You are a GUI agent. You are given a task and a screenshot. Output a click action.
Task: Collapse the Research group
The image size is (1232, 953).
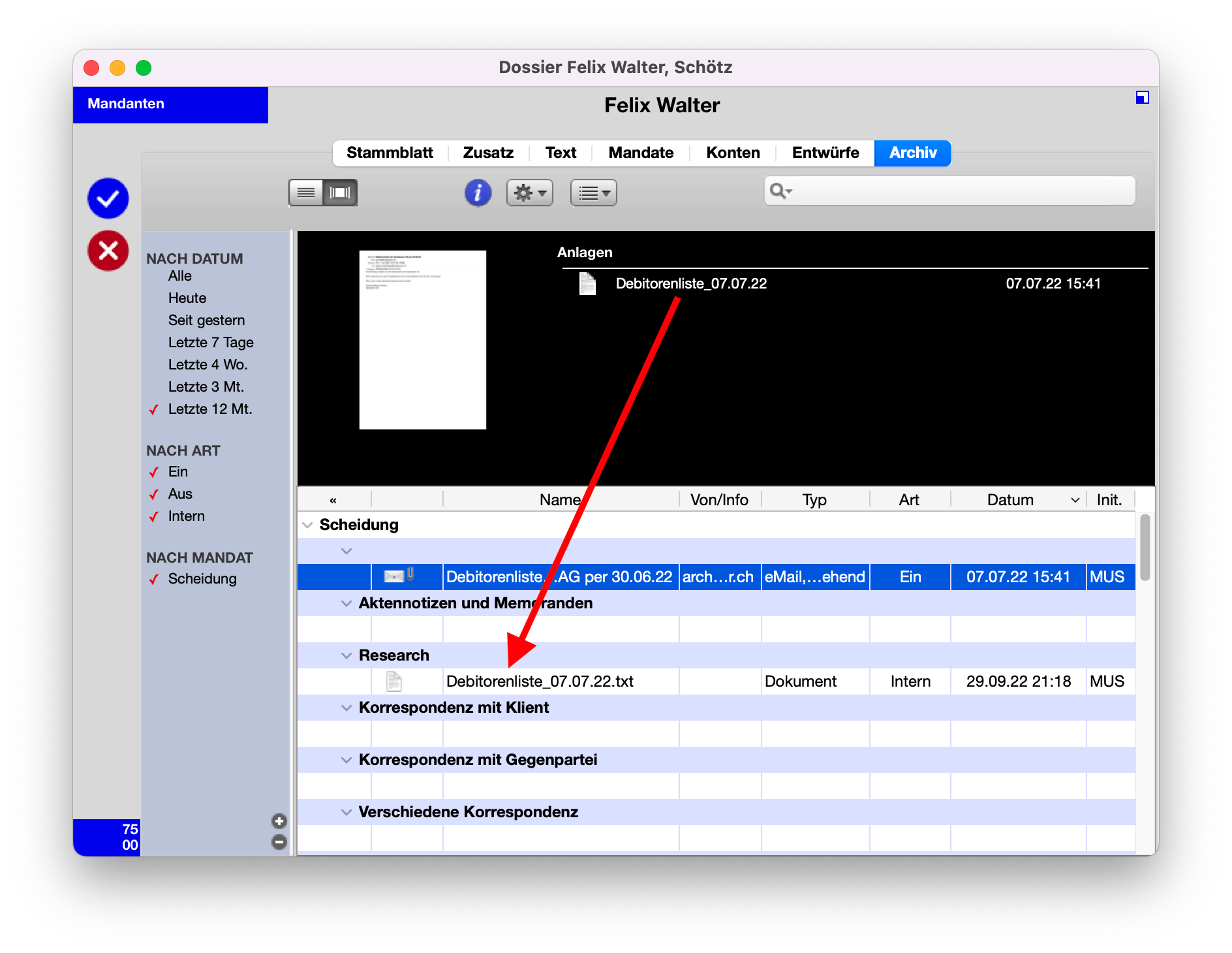click(346, 655)
